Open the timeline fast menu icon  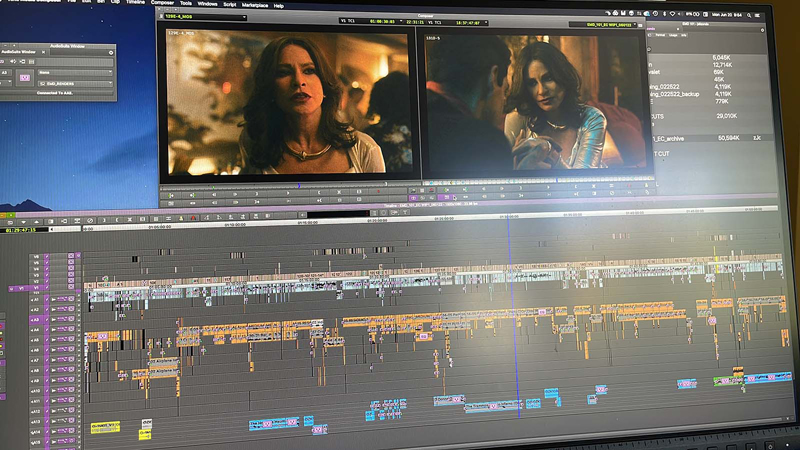pos(10,222)
